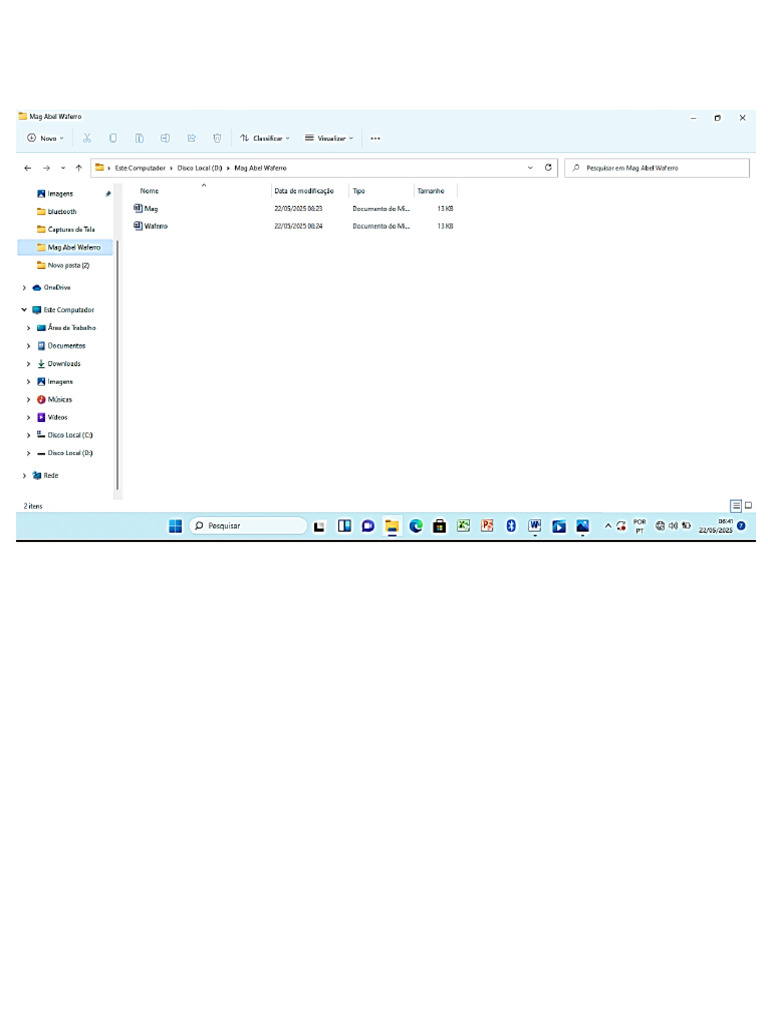This screenshot has height=1024, width=768.
Task: Sort by the Nome column header
Action: (150, 191)
